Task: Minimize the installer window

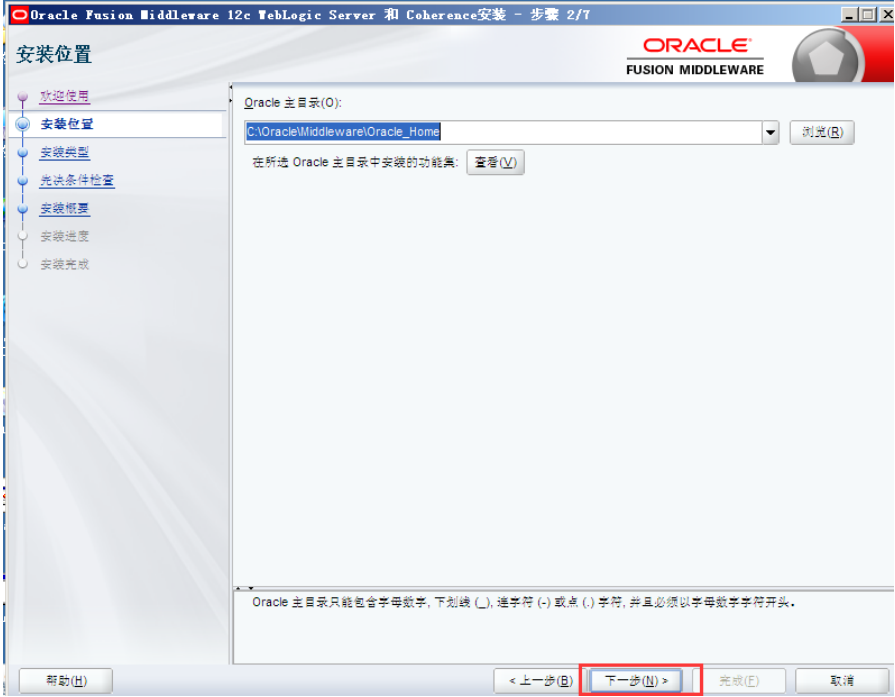Action: [849, 15]
